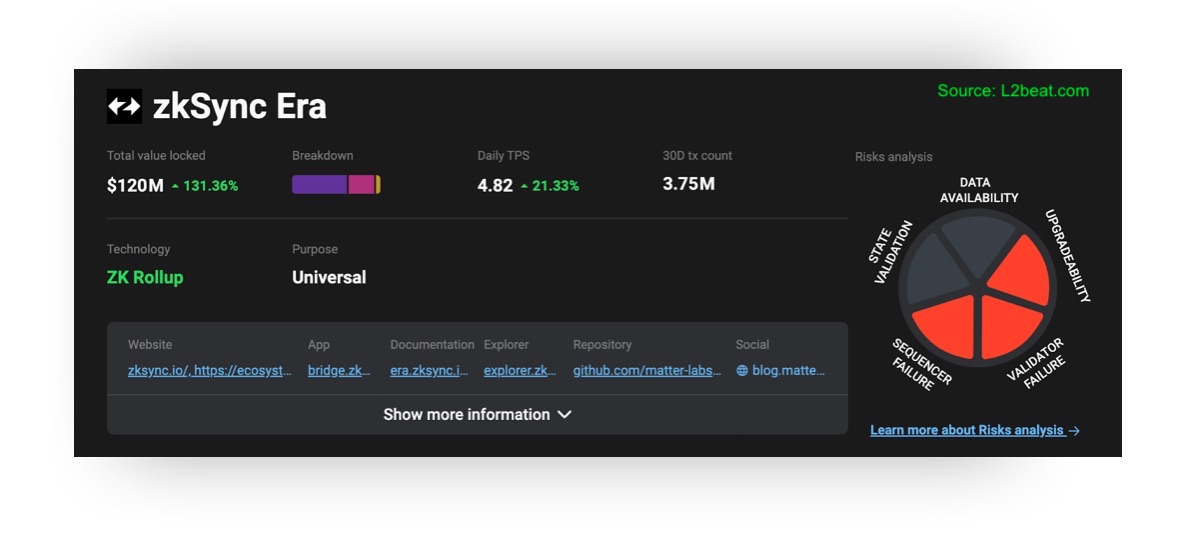Click the Breakdown label
Image resolution: width=1189 pixels, height=537 pixels.
pyautogui.click(x=322, y=155)
